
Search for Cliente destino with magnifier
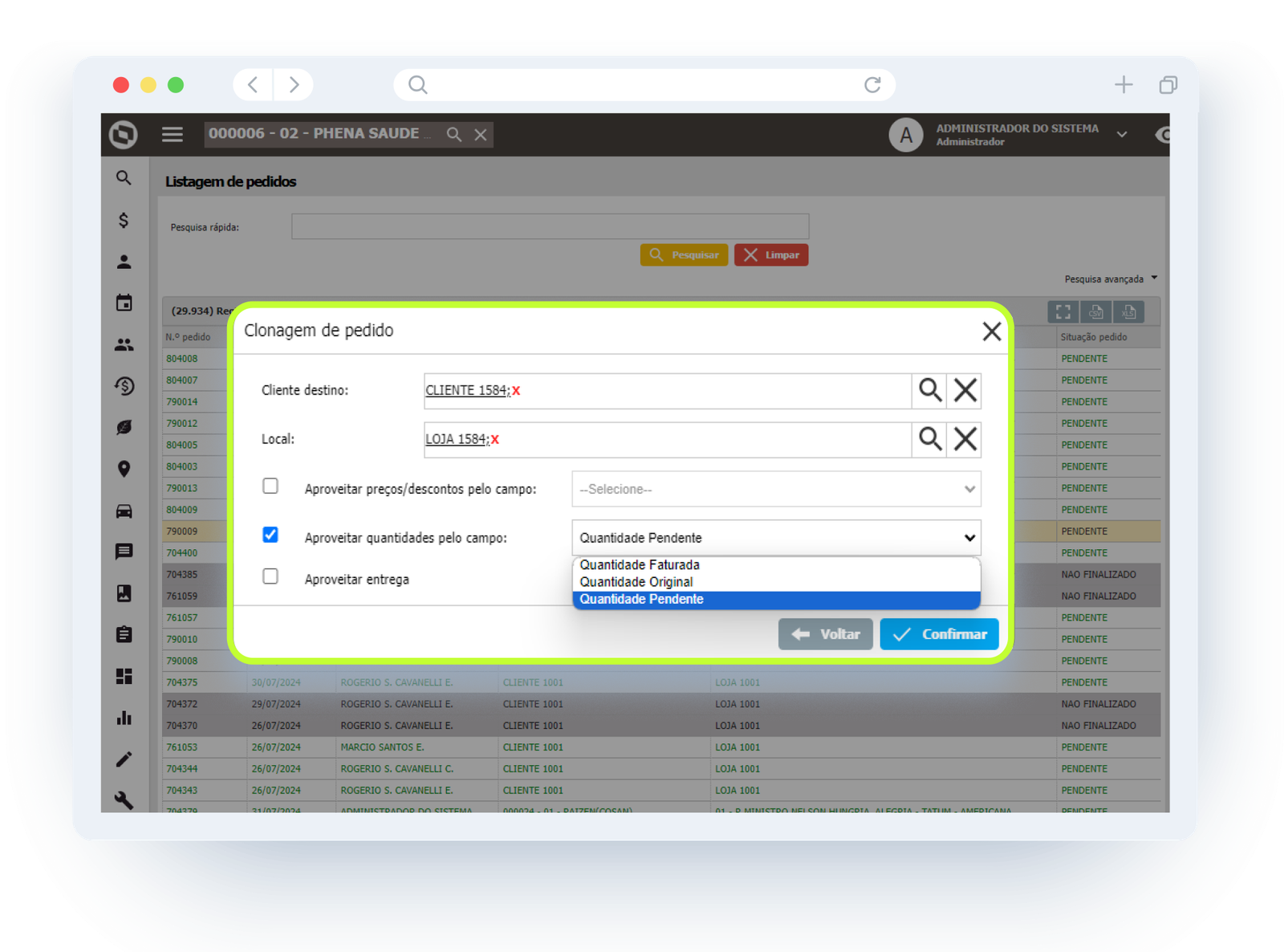[929, 390]
